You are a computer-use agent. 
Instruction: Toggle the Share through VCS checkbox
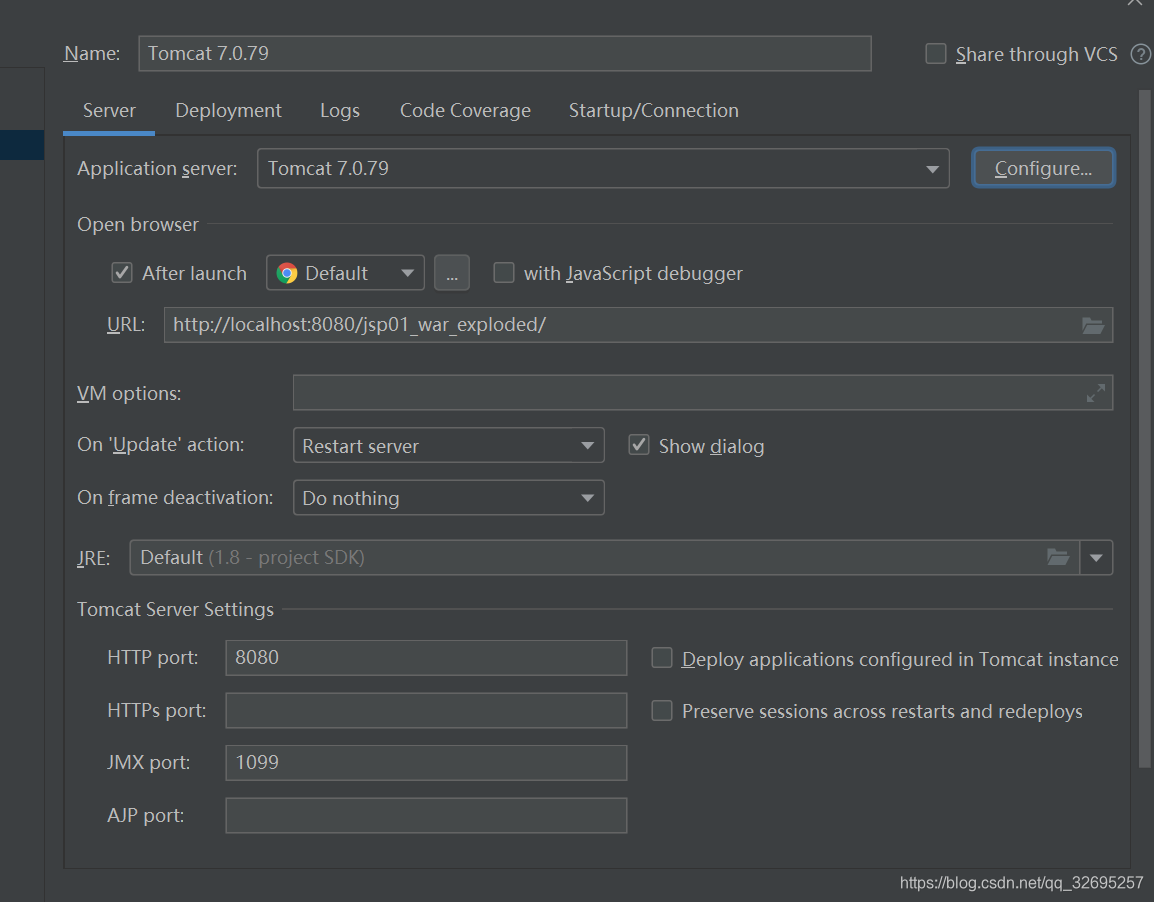[x=935, y=54]
